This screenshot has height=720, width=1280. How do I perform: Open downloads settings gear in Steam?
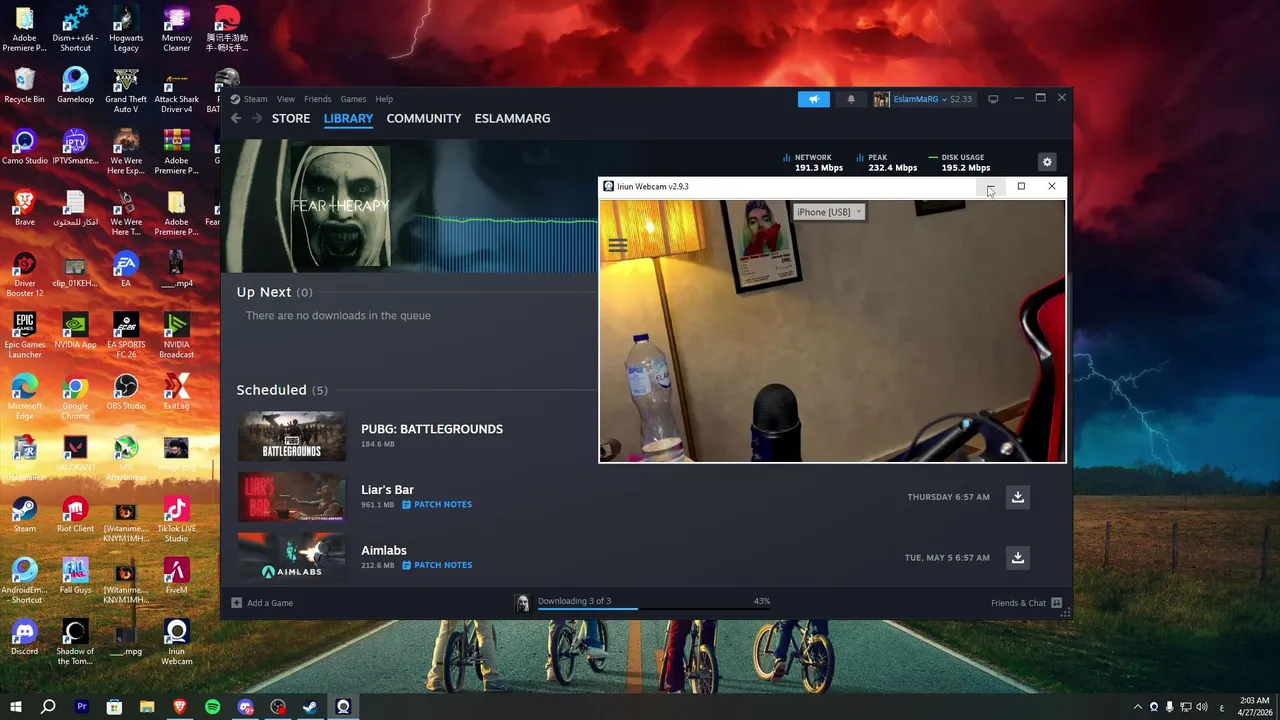pos(1047,162)
